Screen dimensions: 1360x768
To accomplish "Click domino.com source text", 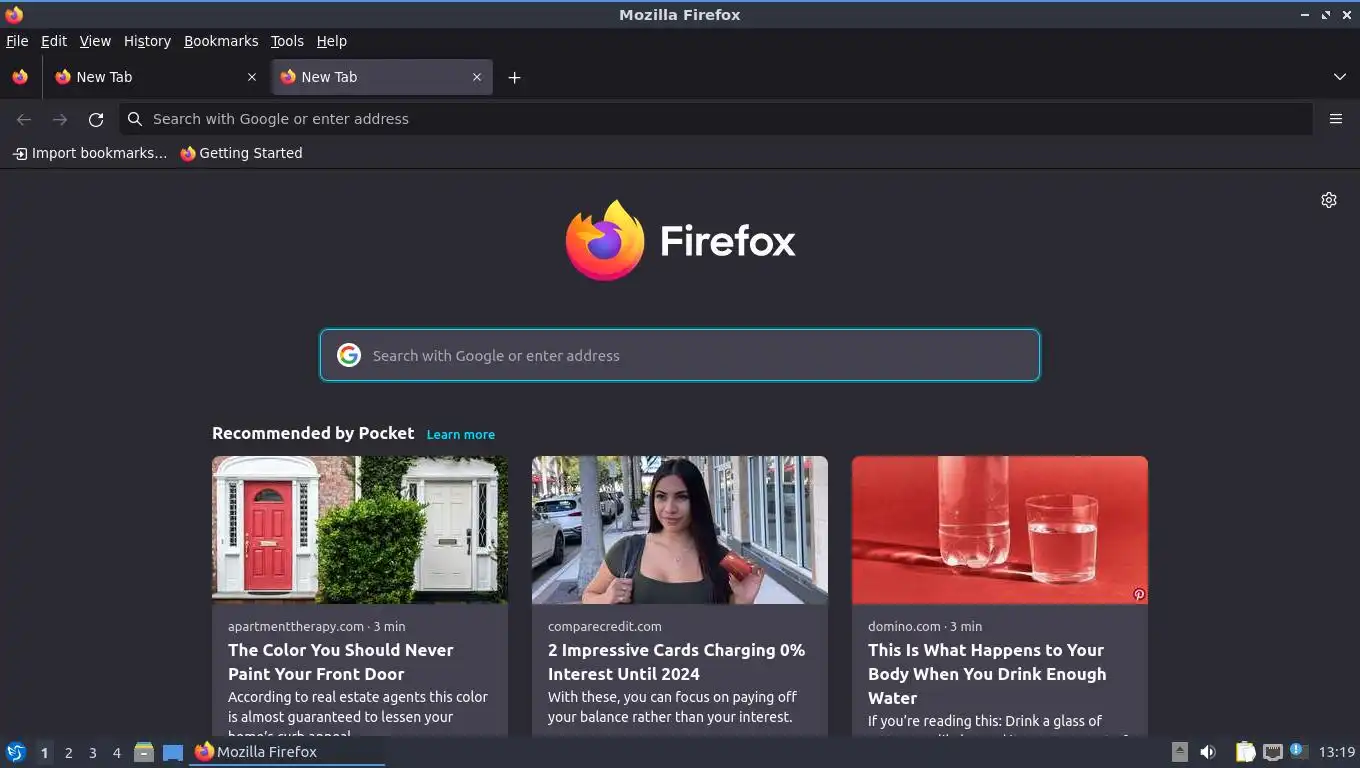I will click(904, 626).
